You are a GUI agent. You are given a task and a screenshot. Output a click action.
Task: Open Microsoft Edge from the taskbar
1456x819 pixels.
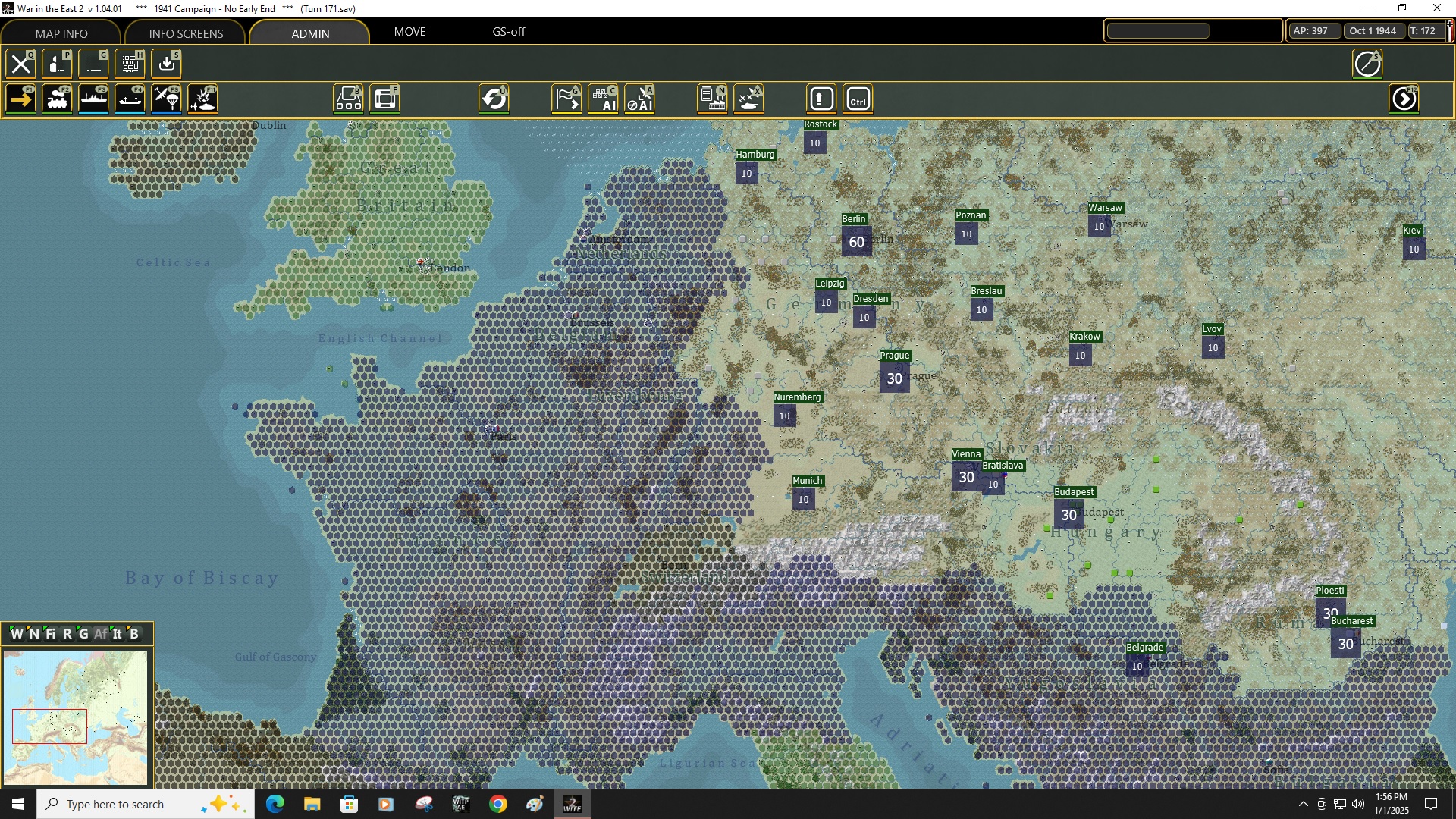click(275, 804)
